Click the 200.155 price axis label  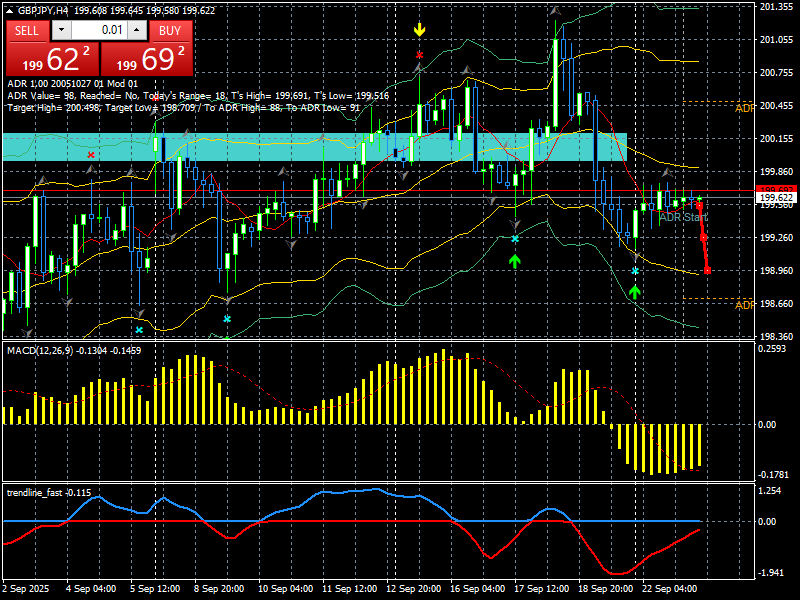click(x=777, y=138)
